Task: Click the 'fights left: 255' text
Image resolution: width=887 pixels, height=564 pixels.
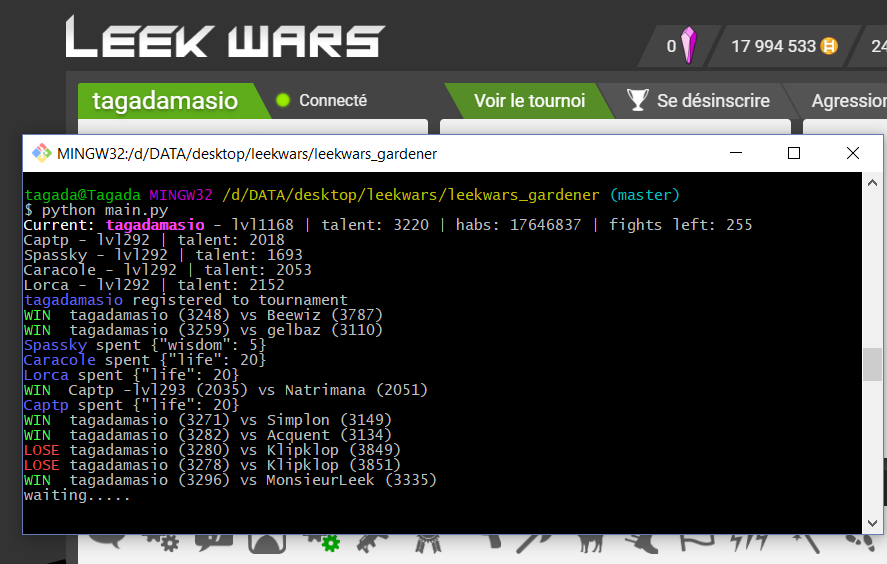Action: [x=681, y=225]
